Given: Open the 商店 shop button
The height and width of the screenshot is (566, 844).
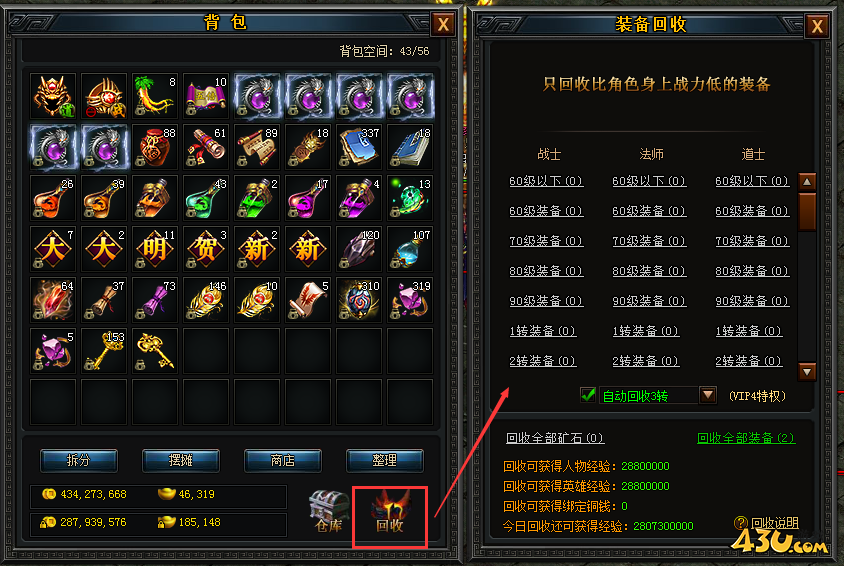Looking at the screenshot, I should [x=283, y=461].
